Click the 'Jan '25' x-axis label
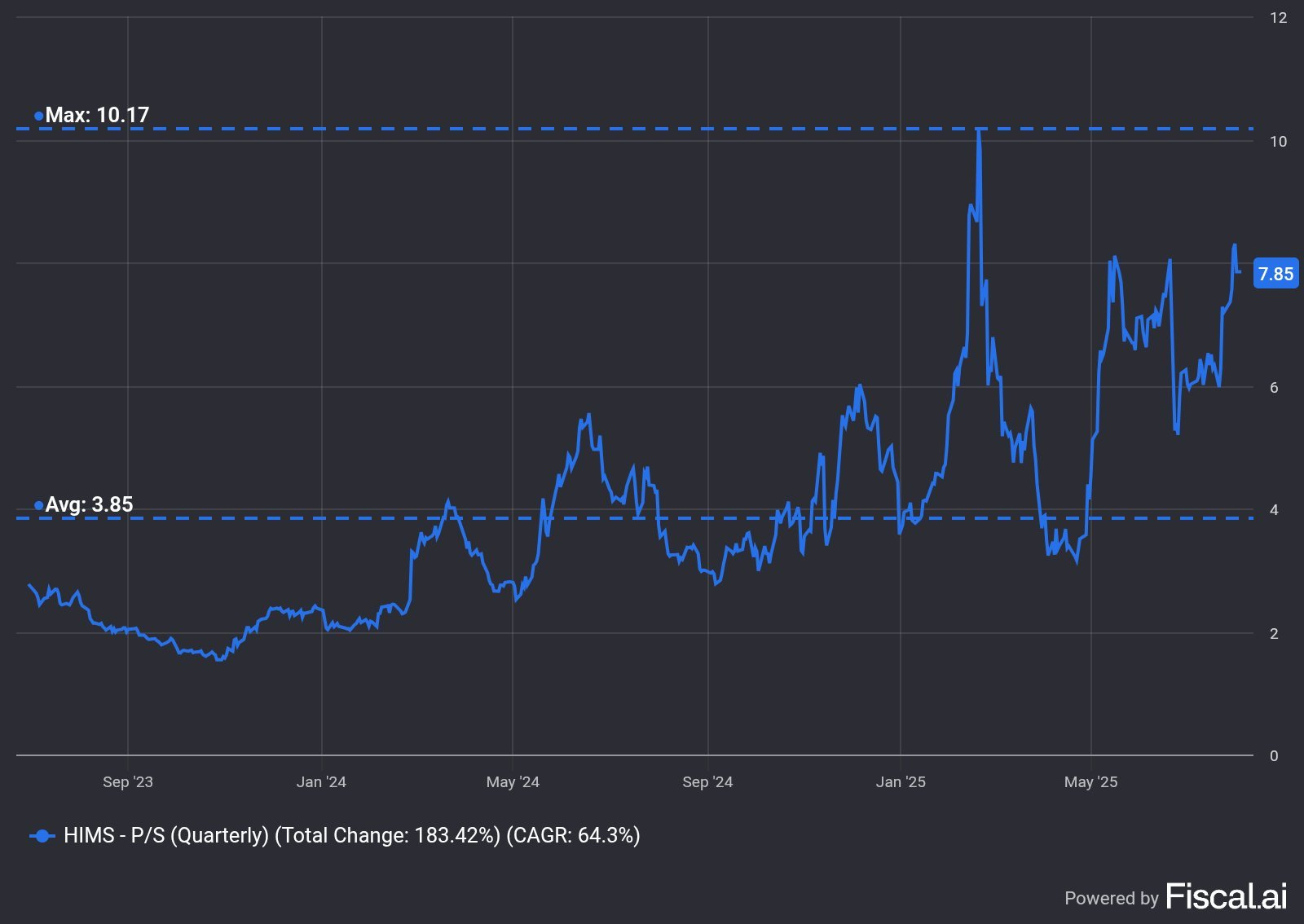1304x924 pixels. tap(901, 782)
